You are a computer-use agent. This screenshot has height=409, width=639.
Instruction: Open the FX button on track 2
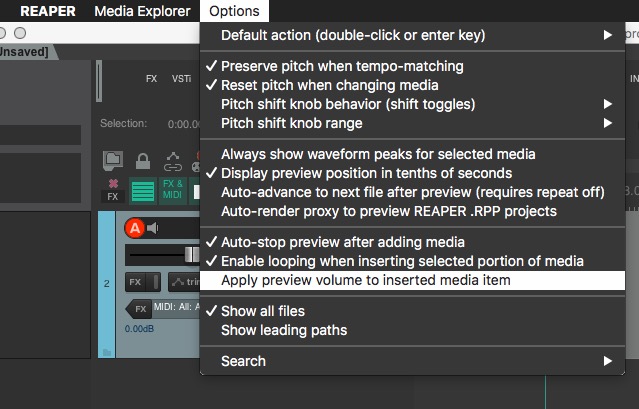(x=136, y=283)
